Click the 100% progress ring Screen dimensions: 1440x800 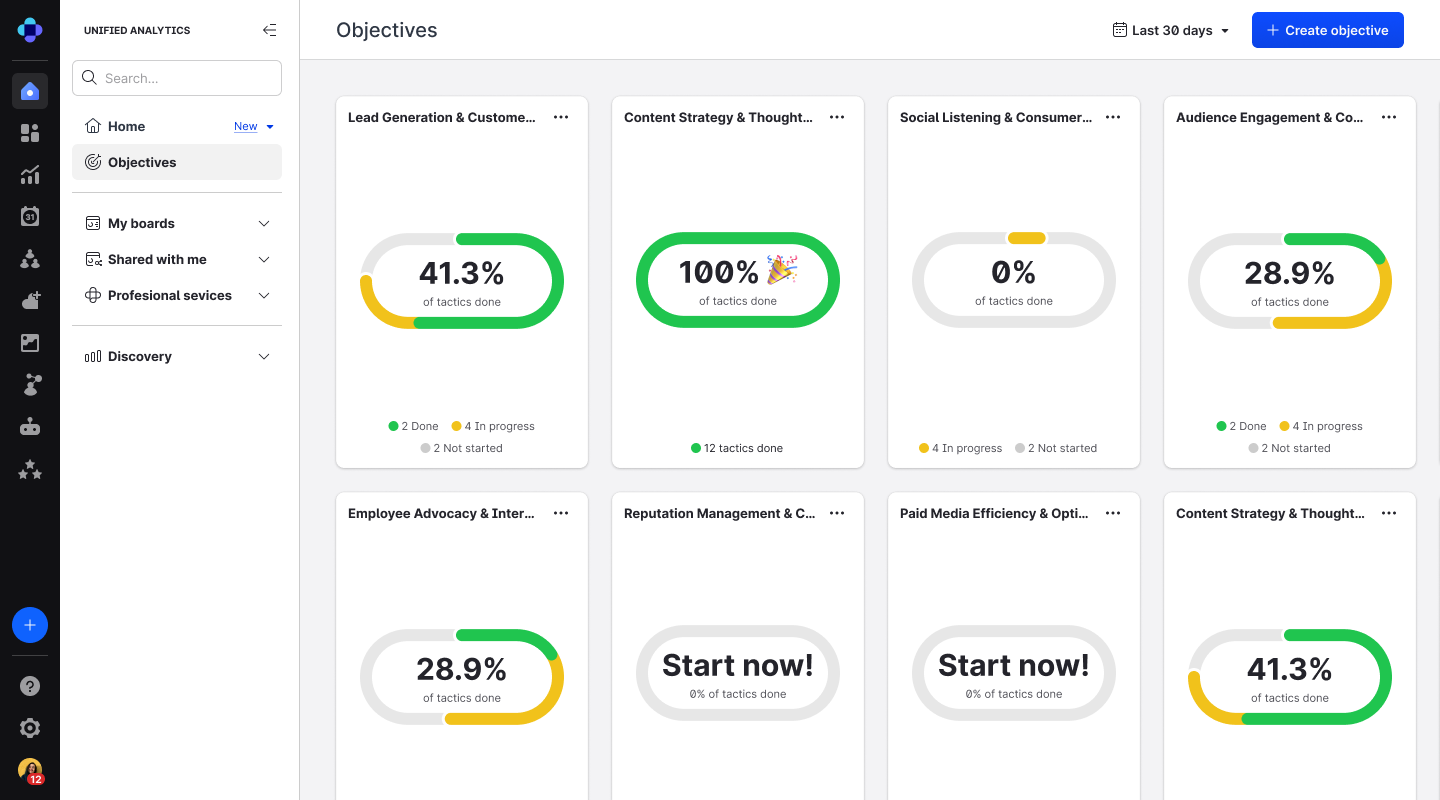738,280
